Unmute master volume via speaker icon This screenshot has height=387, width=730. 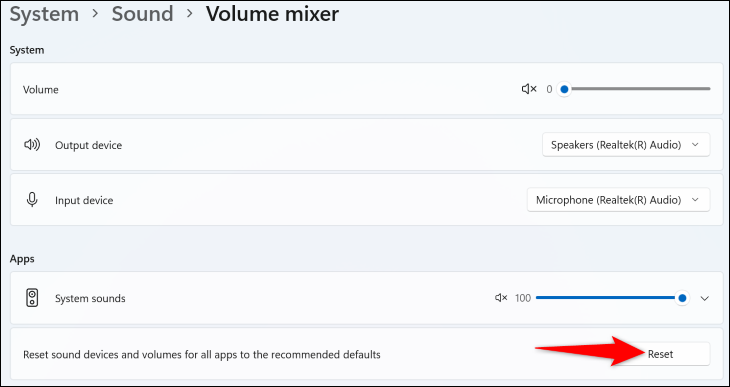529,89
